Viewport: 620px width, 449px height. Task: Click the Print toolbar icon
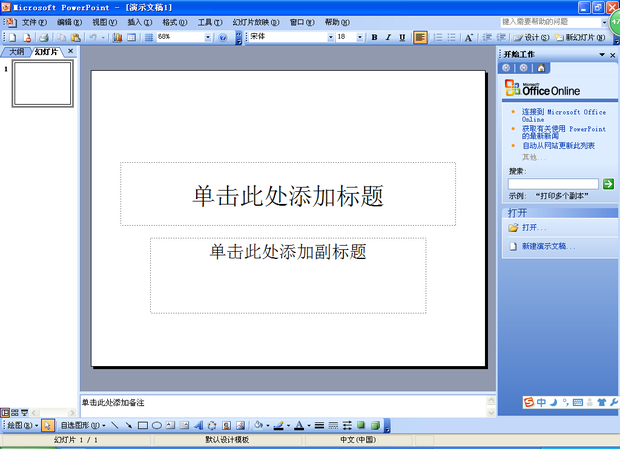click(x=44, y=38)
